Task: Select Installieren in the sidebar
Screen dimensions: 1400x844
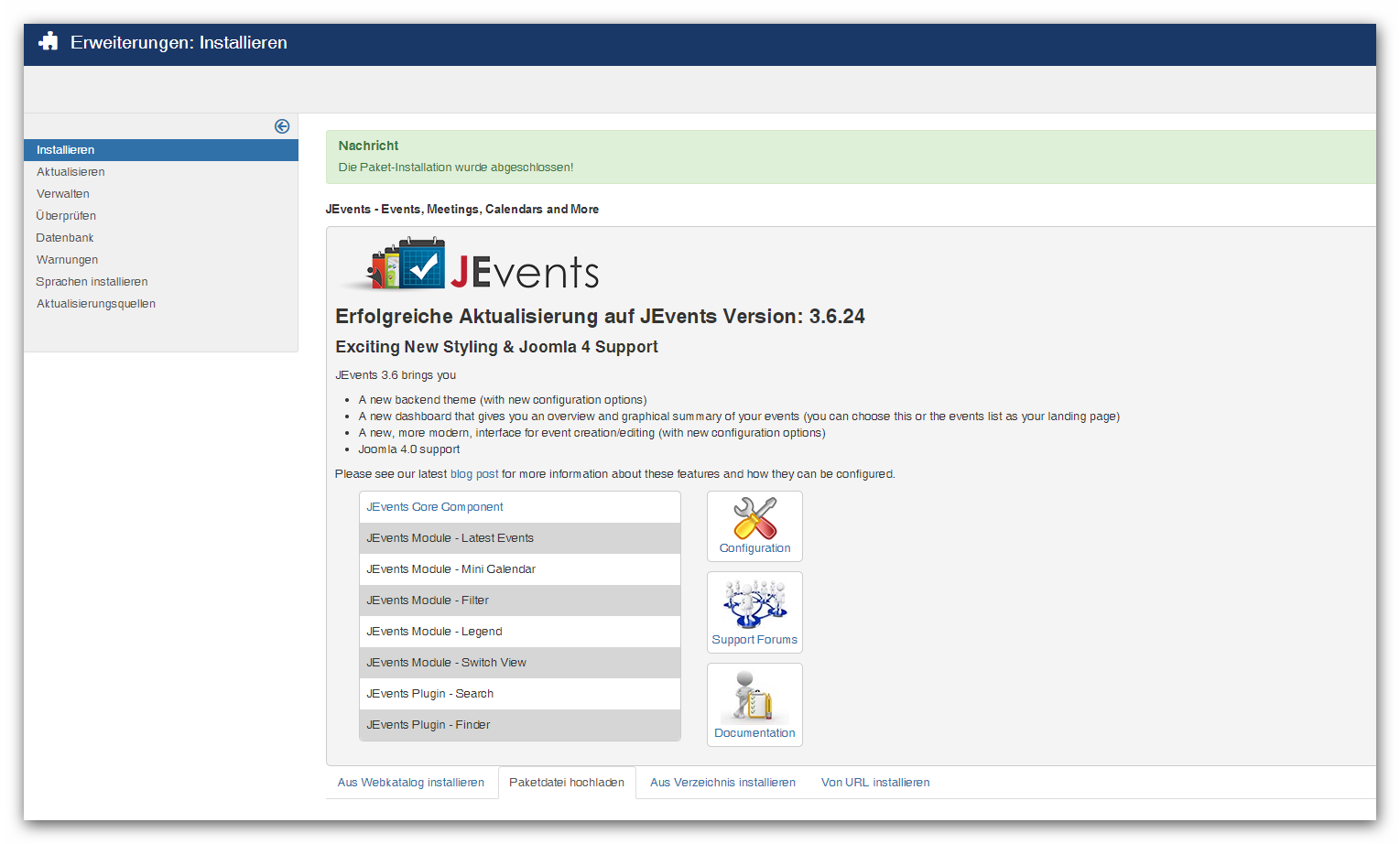Action: tap(161, 150)
